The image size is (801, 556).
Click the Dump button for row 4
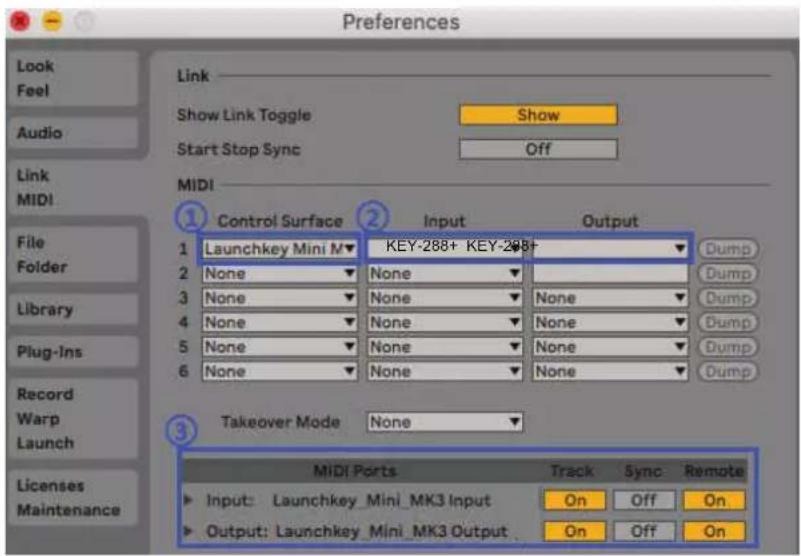click(x=728, y=322)
